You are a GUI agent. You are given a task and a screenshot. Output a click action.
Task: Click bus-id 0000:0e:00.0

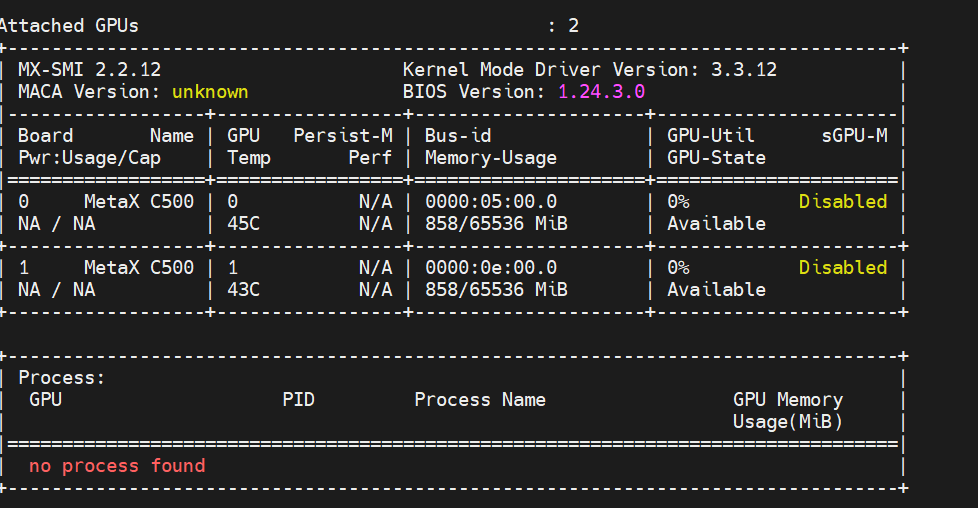pos(491,268)
